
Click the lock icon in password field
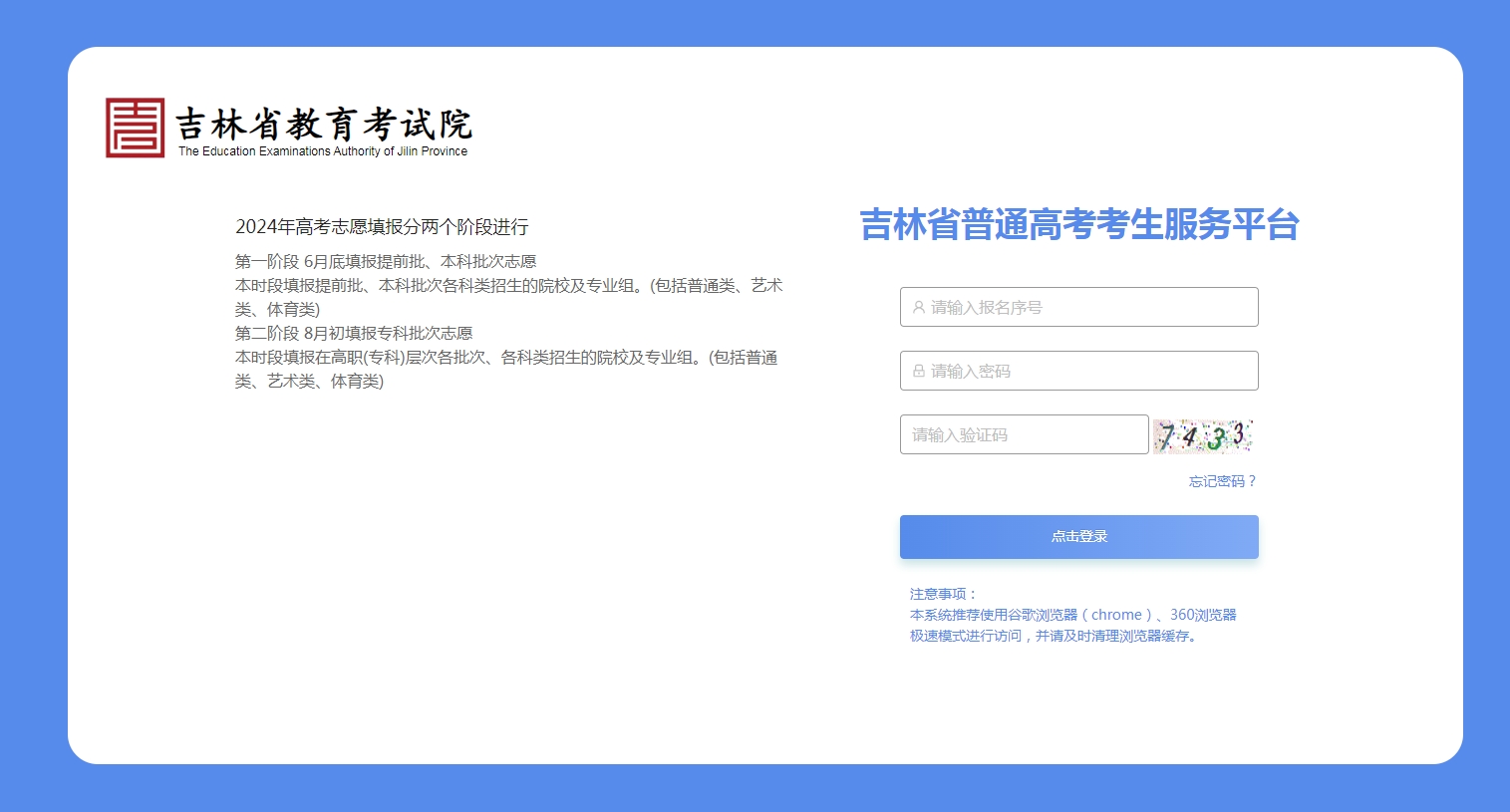[918, 372]
